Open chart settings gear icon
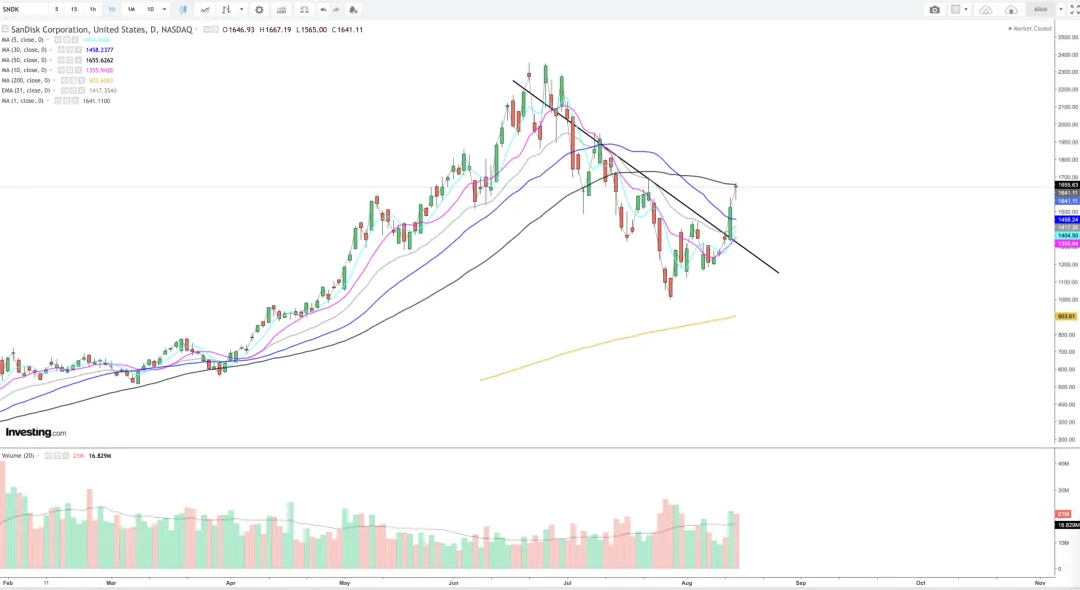1080x590 pixels. click(x=260, y=10)
